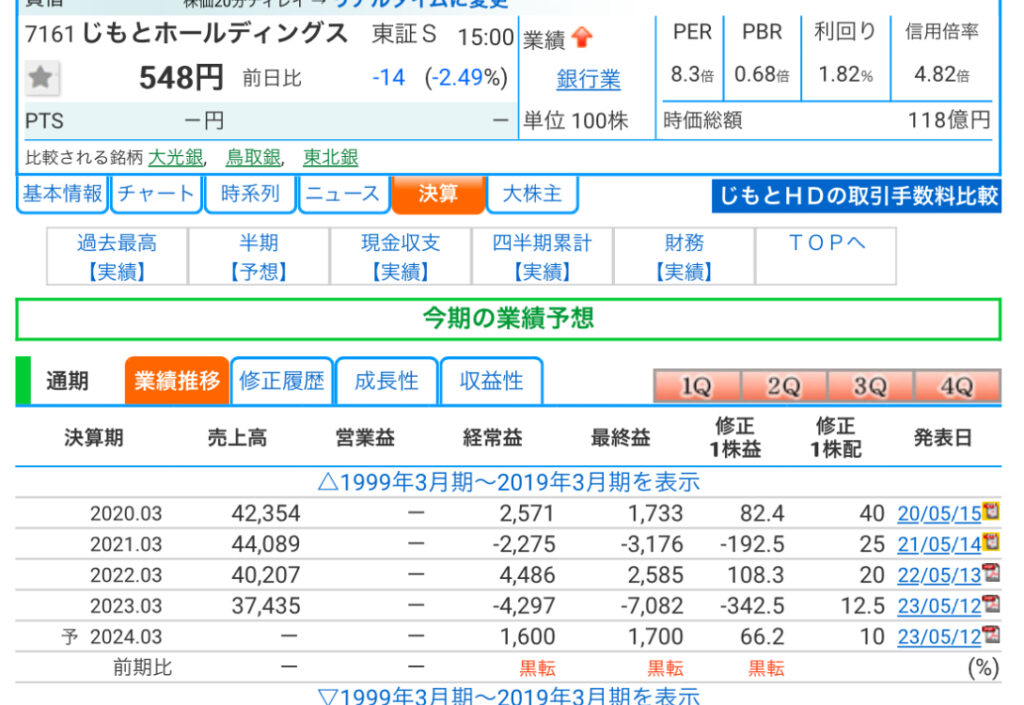Jump to 財務【実績】 section
Viewport: 1024px width, 705px height.
tap(684, 257)
